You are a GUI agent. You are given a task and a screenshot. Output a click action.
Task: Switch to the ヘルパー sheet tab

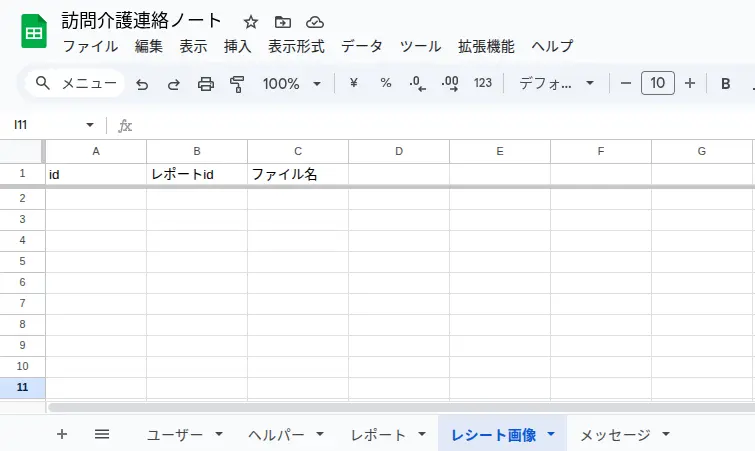(276, 435)
